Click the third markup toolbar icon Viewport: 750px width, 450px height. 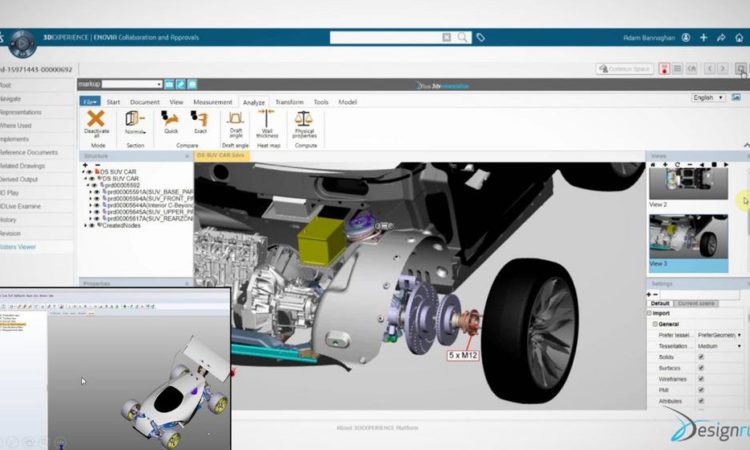tap(192, 84)
